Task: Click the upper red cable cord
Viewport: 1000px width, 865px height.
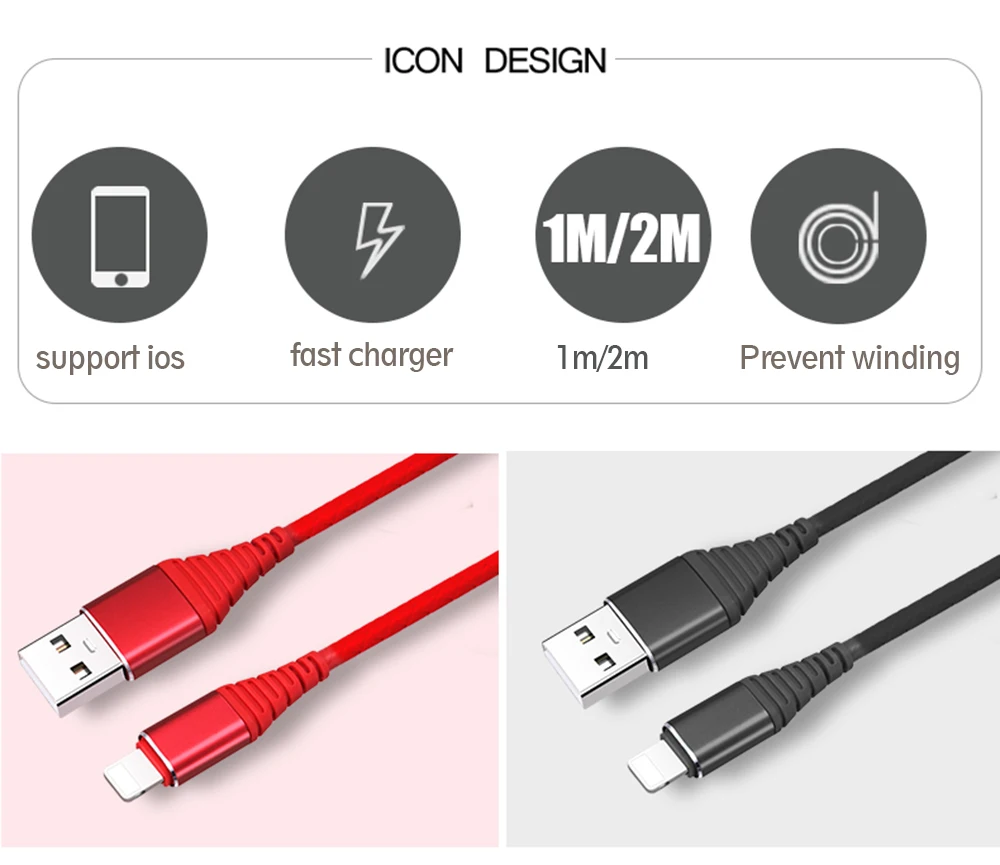Action: pos(372,493)
